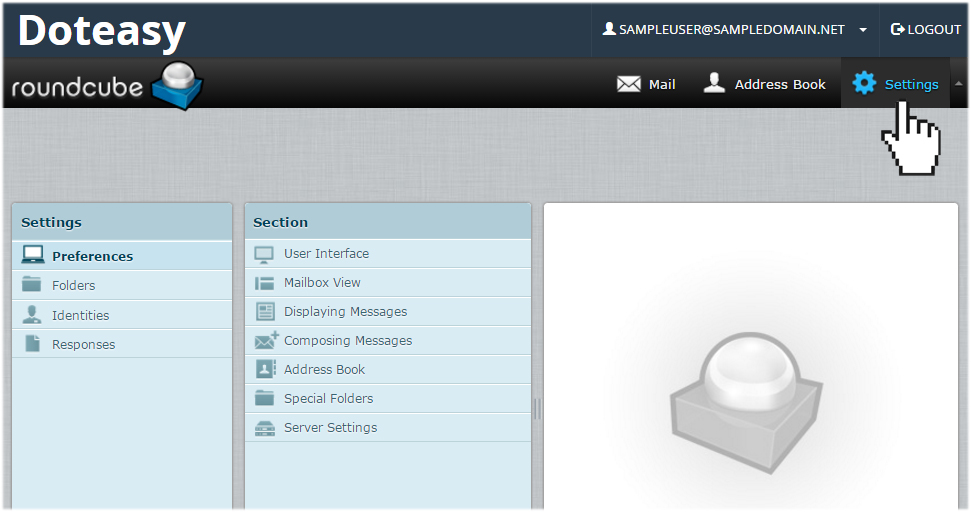Select Identities in the Settings list
Image resolution: width=971 pixels, height=512 pixels.
122,315
